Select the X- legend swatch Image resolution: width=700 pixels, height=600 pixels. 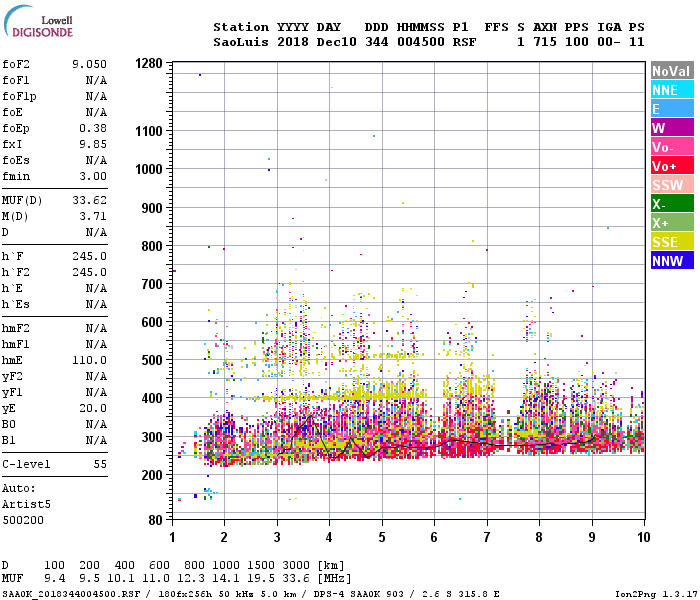[672, 204]
